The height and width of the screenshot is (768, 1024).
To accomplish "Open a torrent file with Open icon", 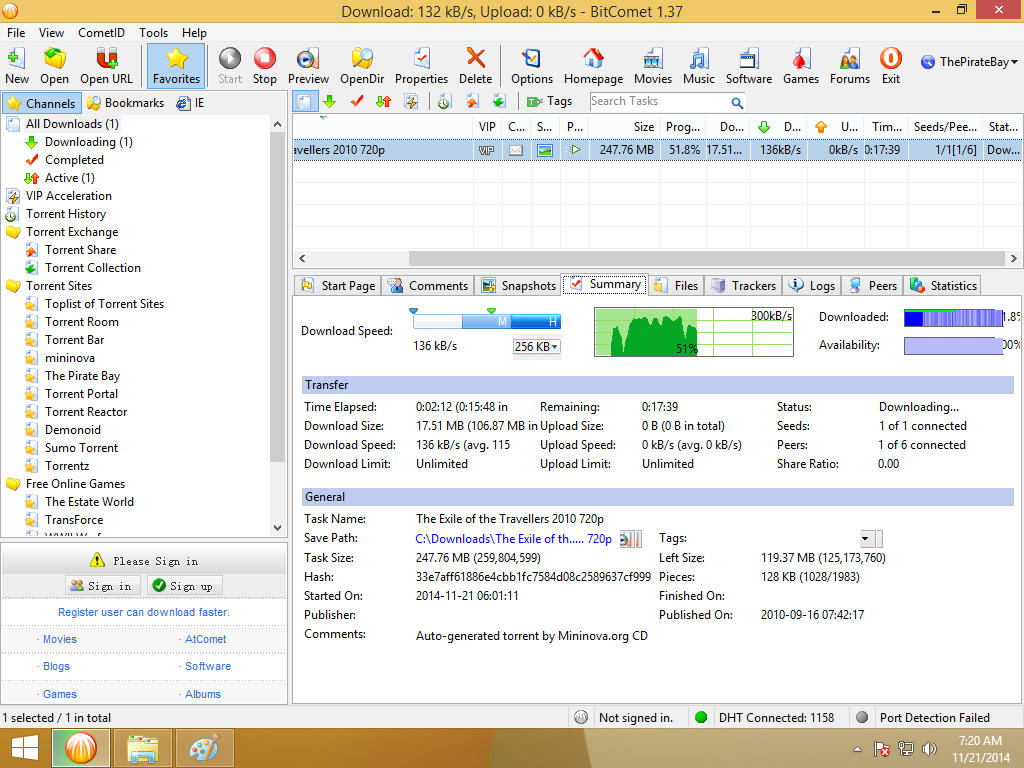I will click(54, 66).
